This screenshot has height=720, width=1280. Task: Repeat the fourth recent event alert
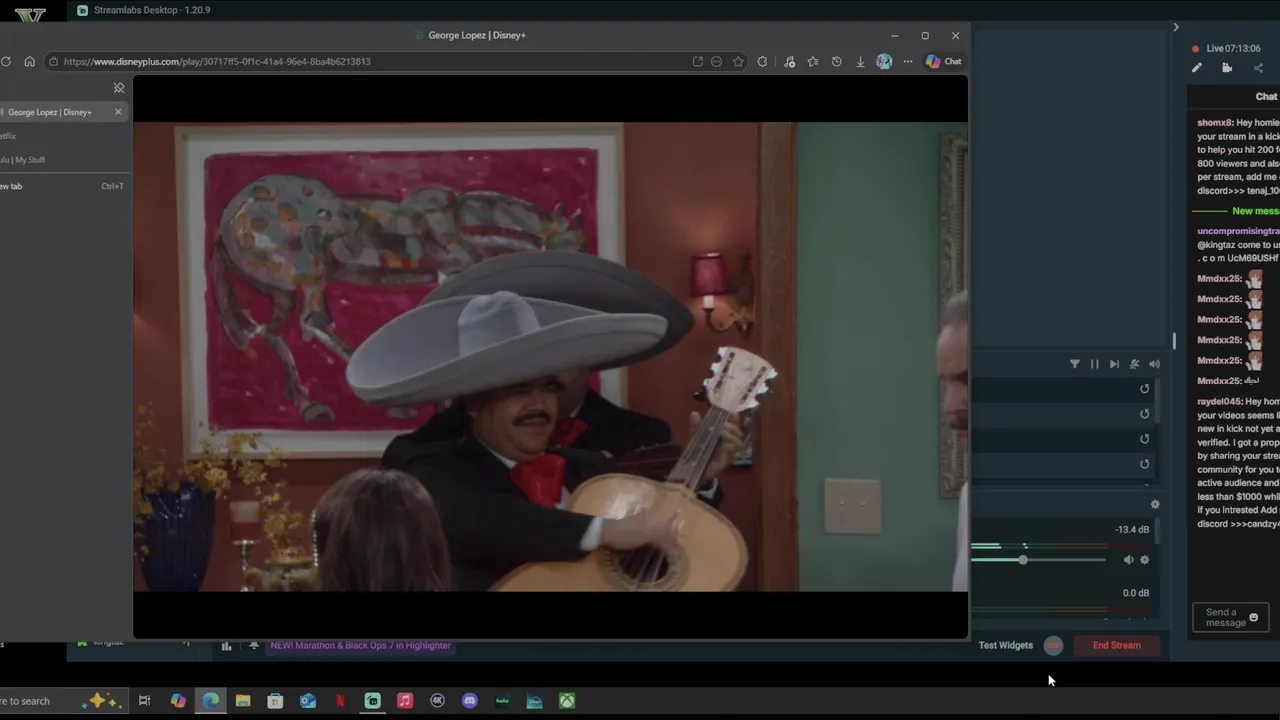tap(1145, 464)
